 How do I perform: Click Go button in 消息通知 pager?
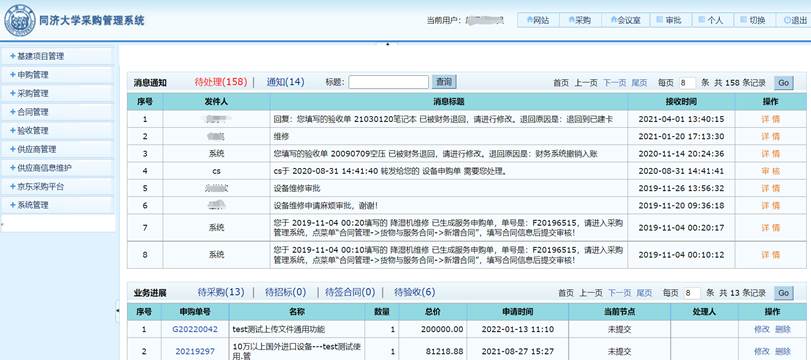tap(784, 83)
